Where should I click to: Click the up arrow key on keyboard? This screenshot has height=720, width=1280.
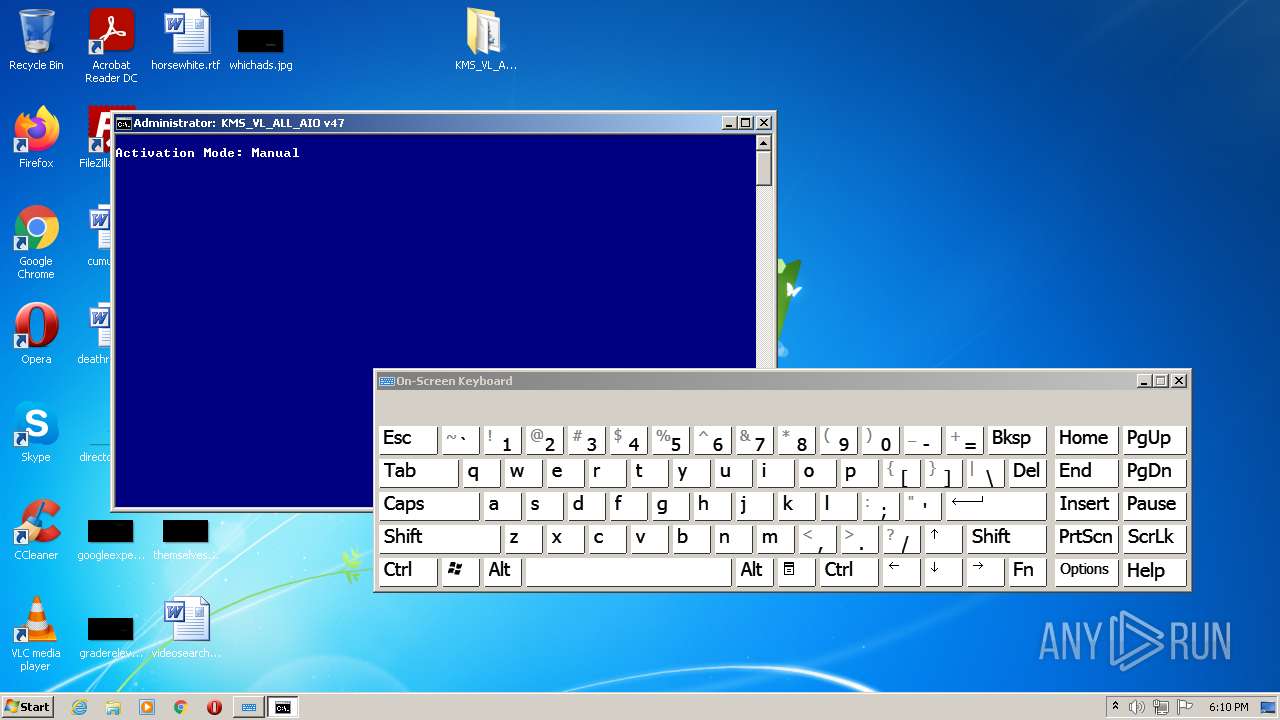(x=943, y=537)
